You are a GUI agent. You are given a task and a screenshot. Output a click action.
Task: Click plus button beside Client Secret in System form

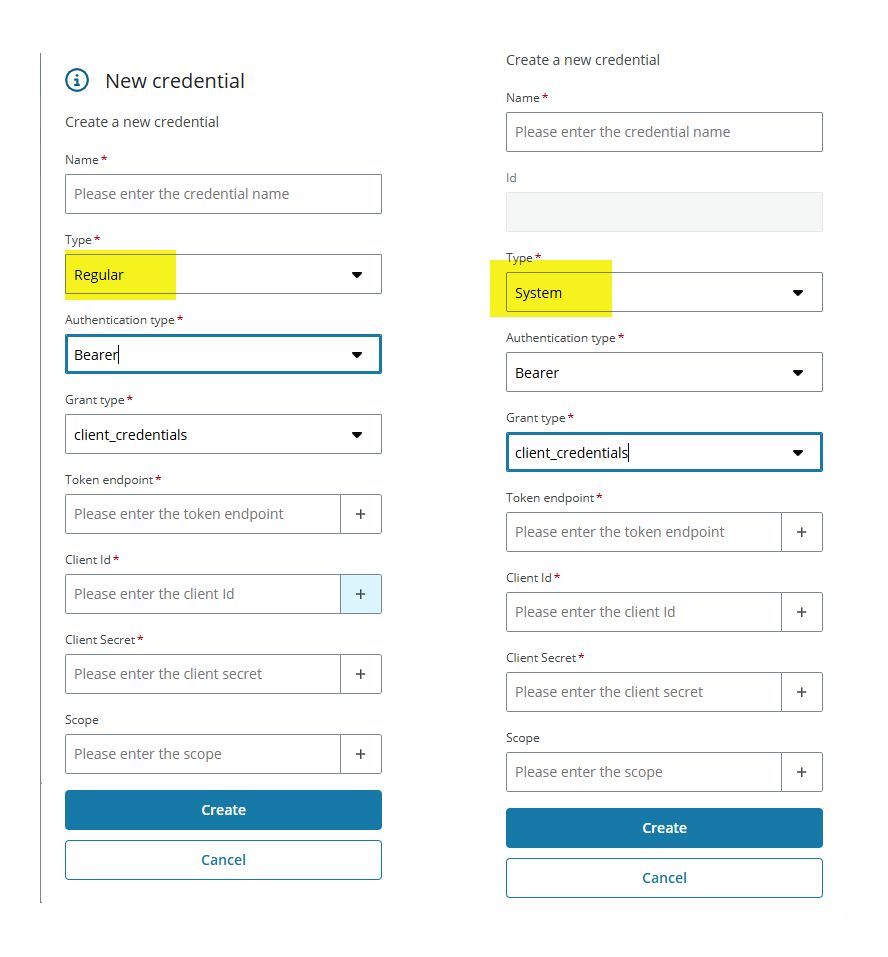(x=802, y=692)
